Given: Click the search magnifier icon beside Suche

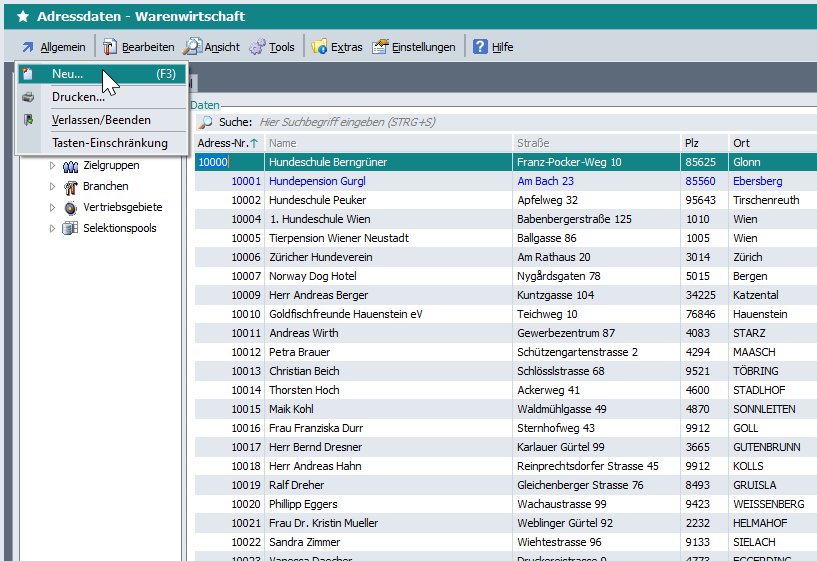Looking at the screenshot, I should pyautogui.click(x=205, y=122).
